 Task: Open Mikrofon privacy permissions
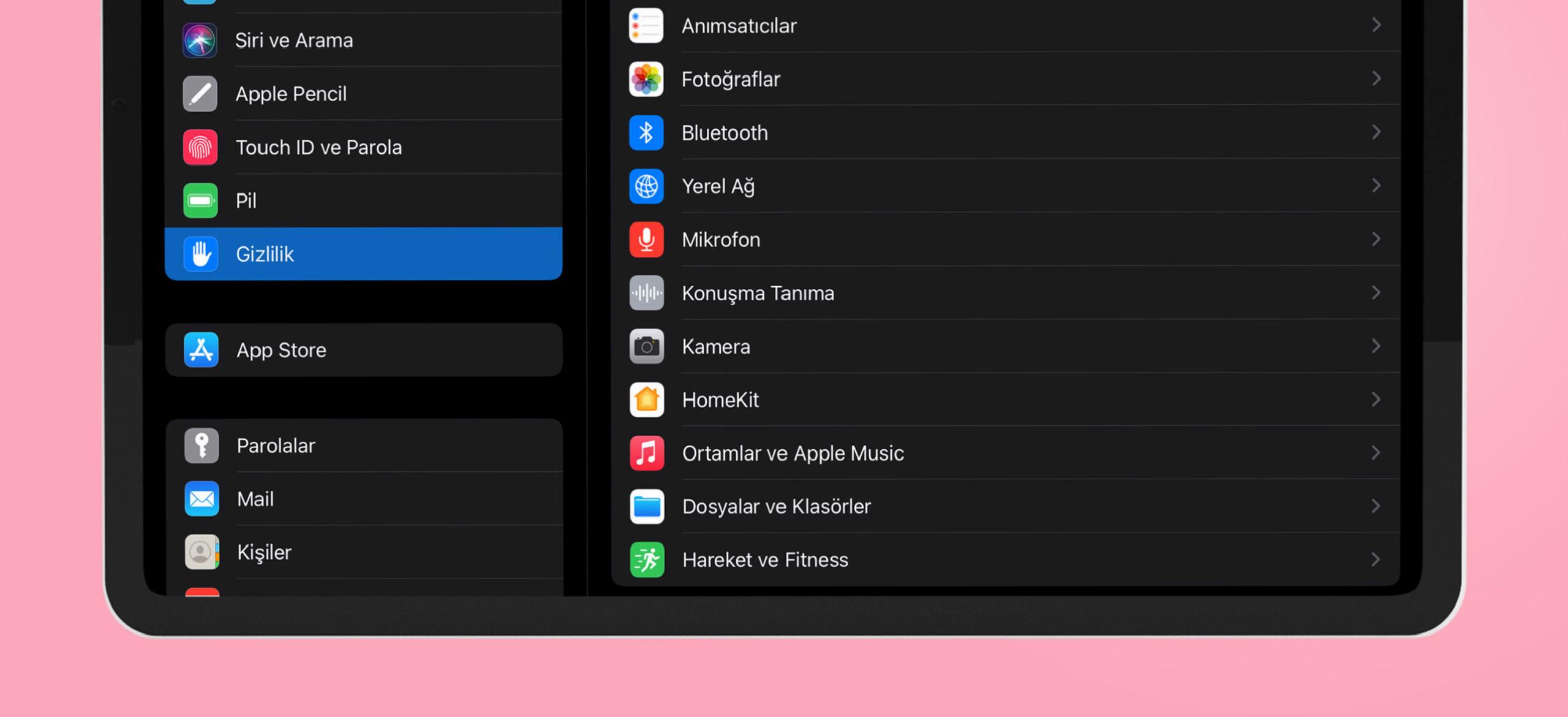click(1006, 240)
